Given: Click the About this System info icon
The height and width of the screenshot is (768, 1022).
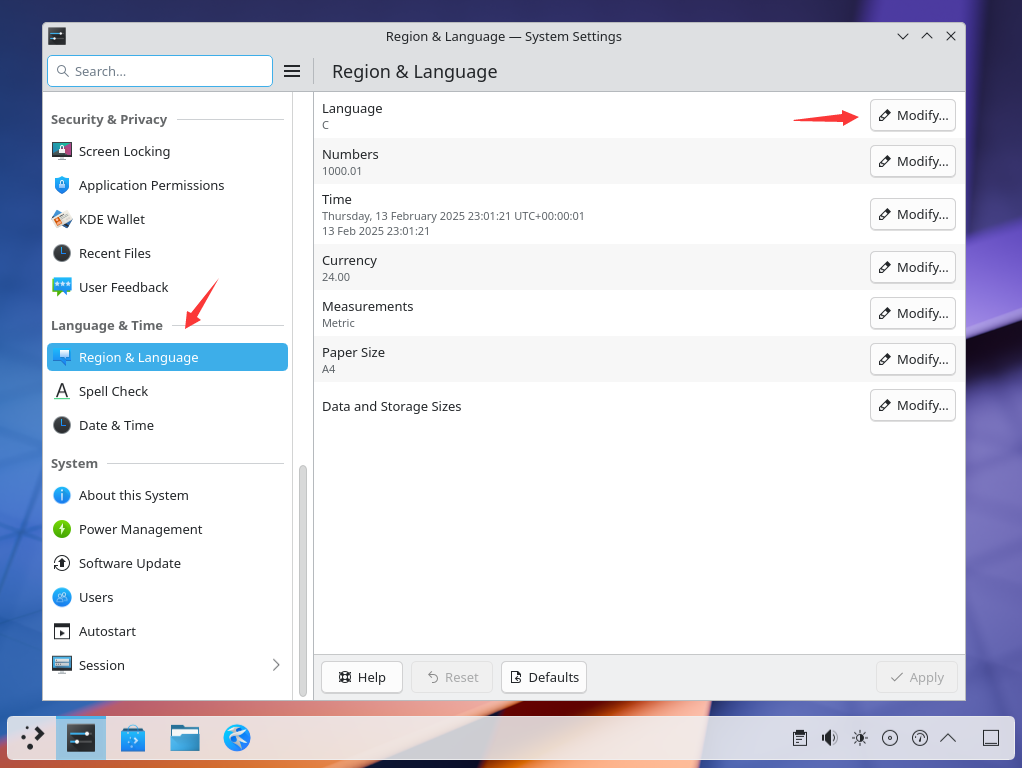Looking at the screenshot, I should pyautogui.click(x=62, y=495).
